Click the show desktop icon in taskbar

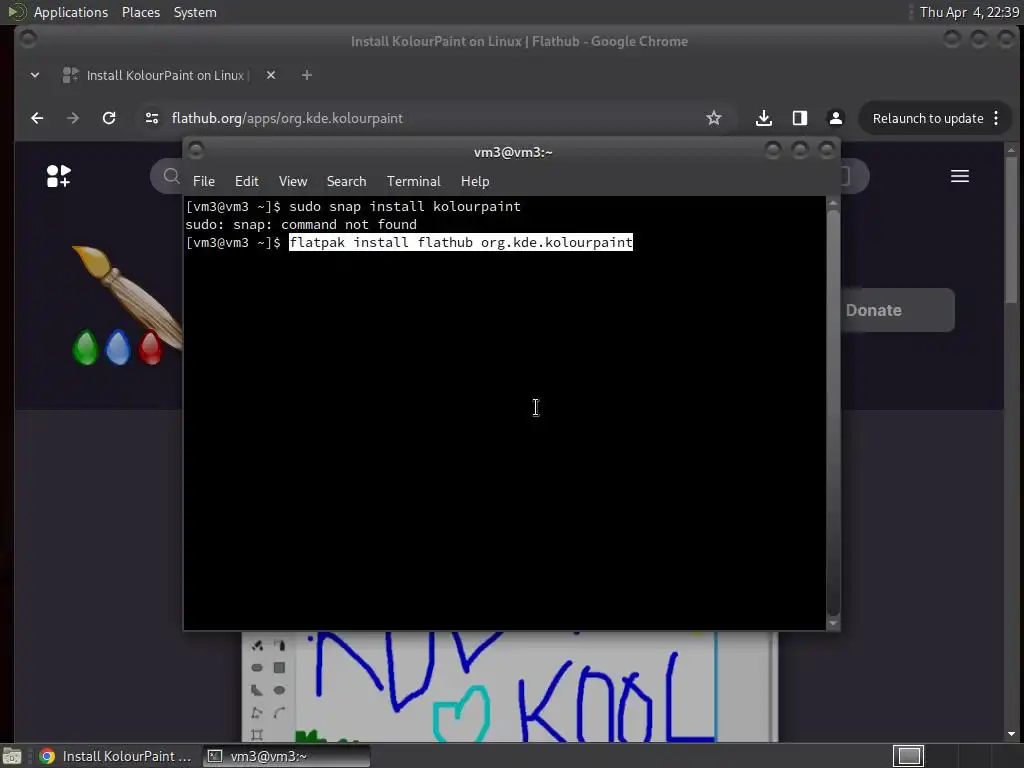click(x=12, y=756)
